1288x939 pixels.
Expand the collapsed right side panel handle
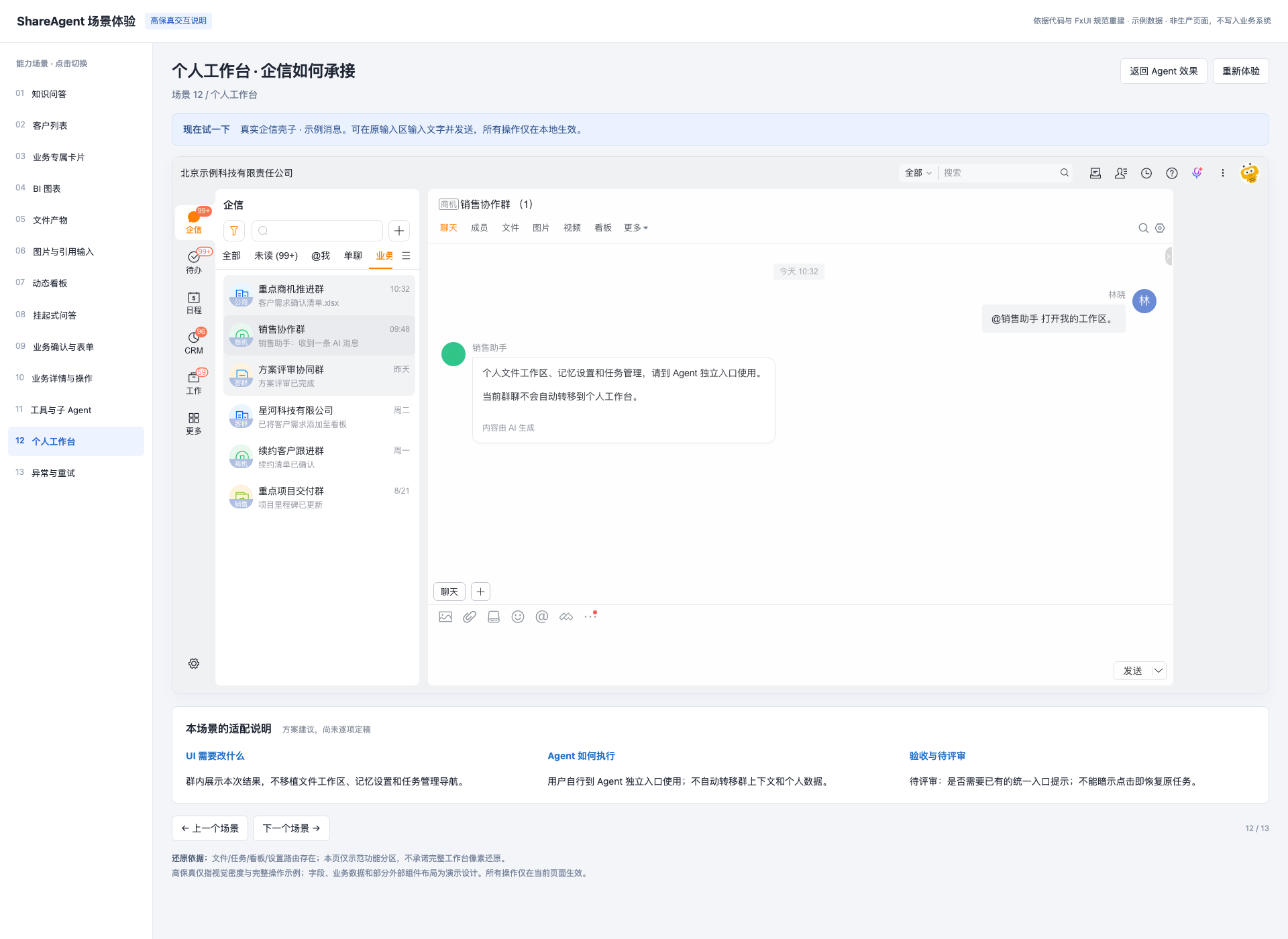click(x=1169, y=256)
